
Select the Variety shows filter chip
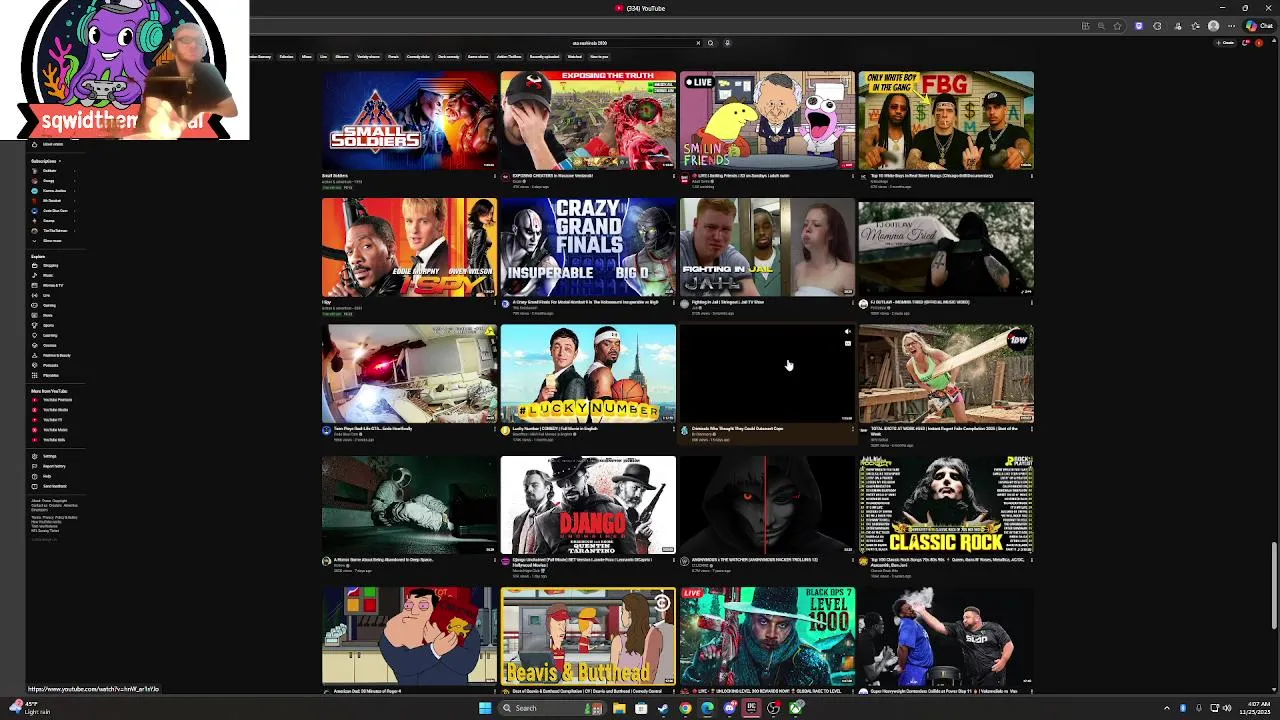point(368,56)
